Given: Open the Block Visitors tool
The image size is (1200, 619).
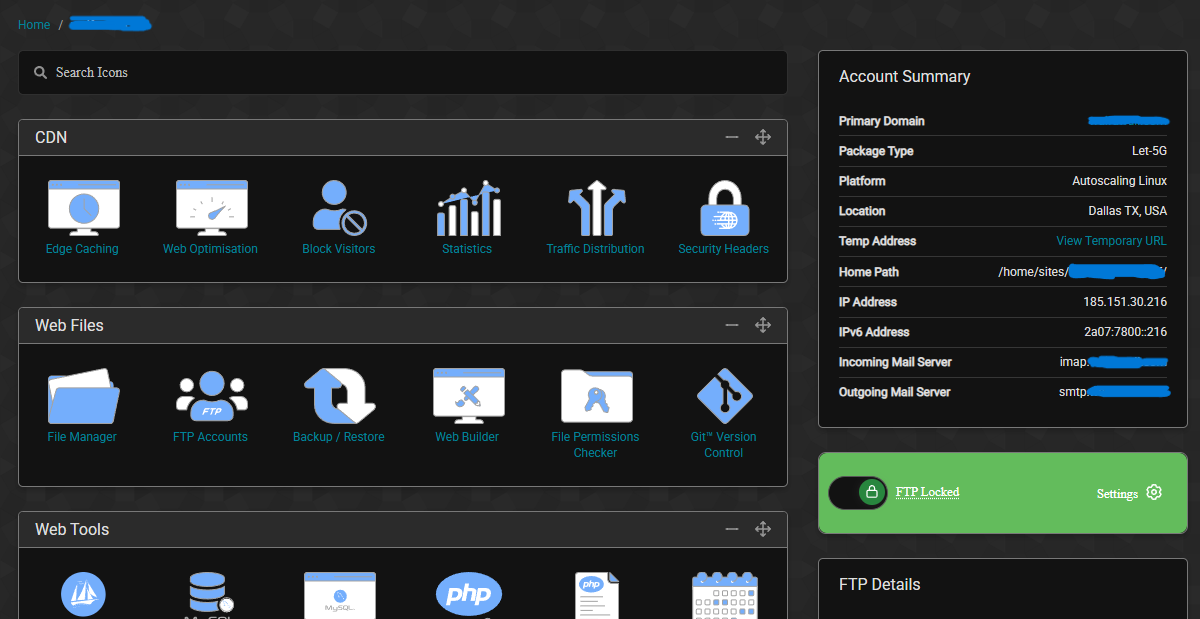Looking at the screenshot, I should 339,217.
